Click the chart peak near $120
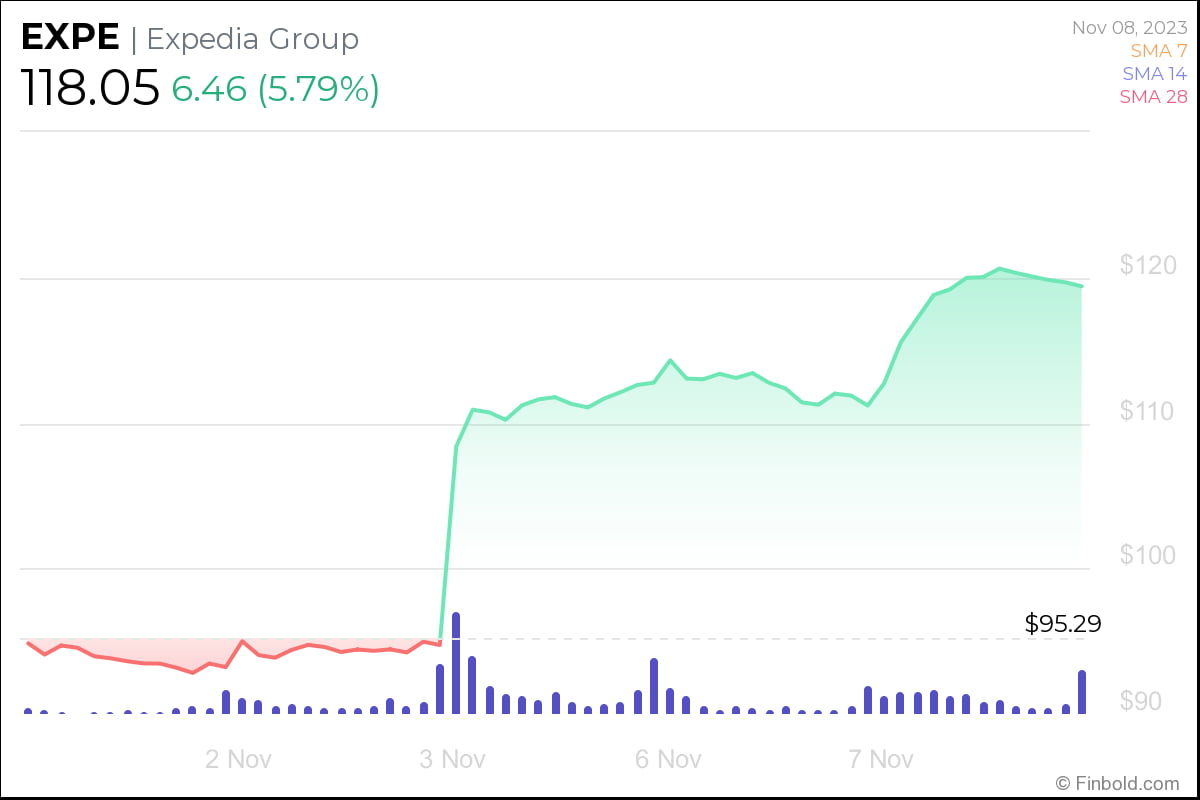 point(1000,268)
